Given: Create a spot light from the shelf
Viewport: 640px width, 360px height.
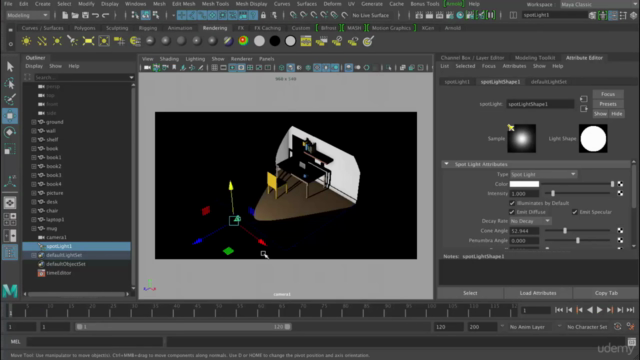Looking at the screenshot, I should click(x=73, y=41).
